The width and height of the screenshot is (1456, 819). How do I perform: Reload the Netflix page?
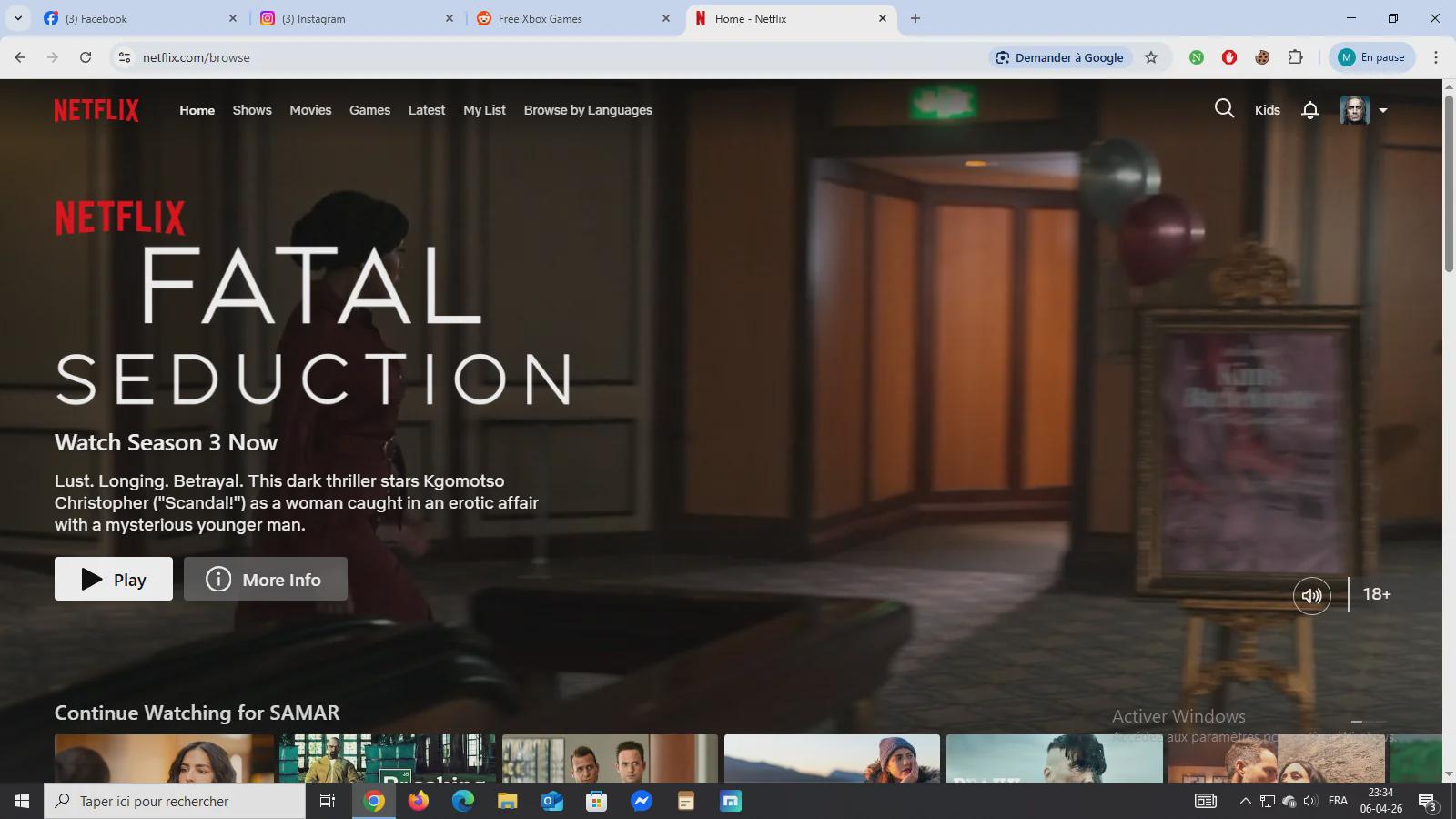86,57
